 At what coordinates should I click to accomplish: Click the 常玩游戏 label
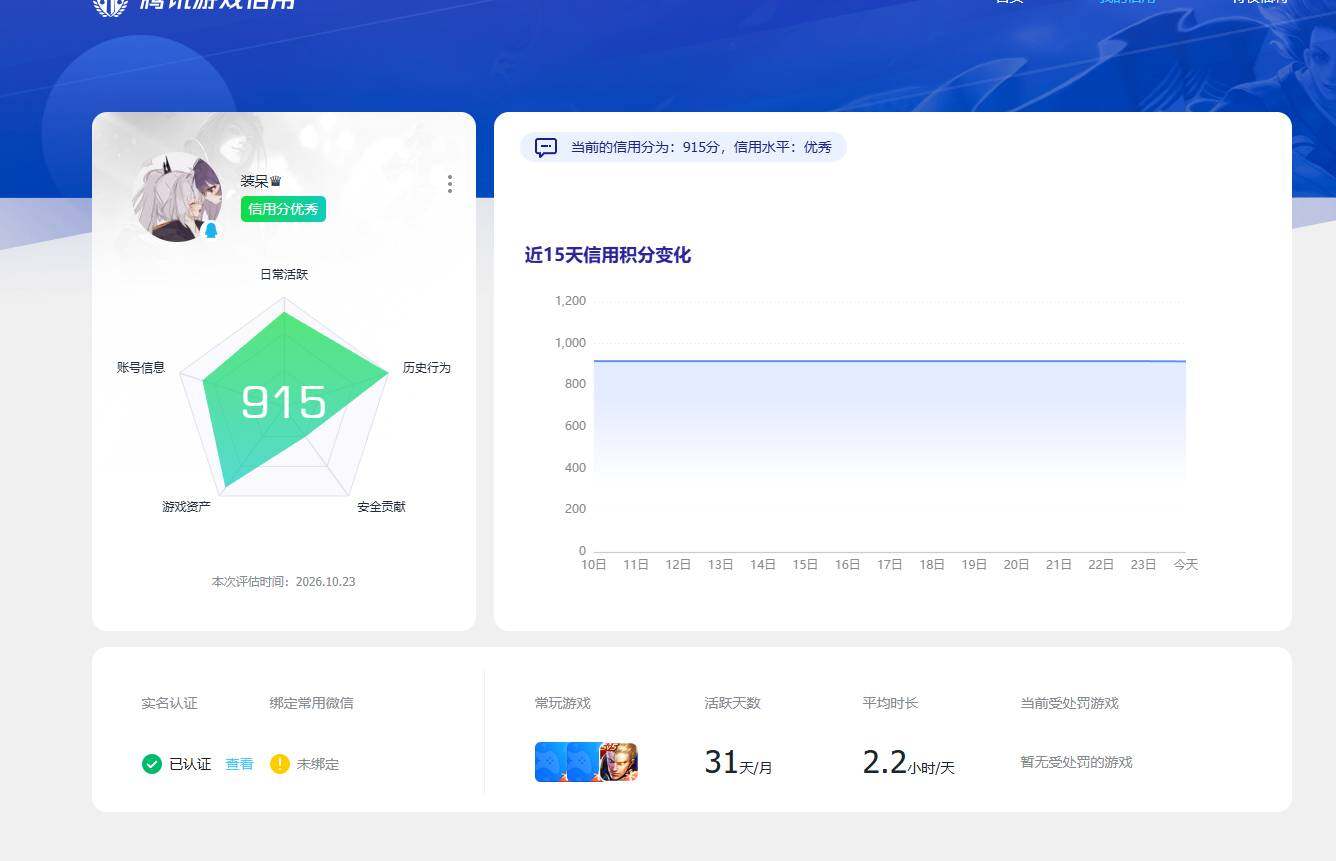coord(563,703)
